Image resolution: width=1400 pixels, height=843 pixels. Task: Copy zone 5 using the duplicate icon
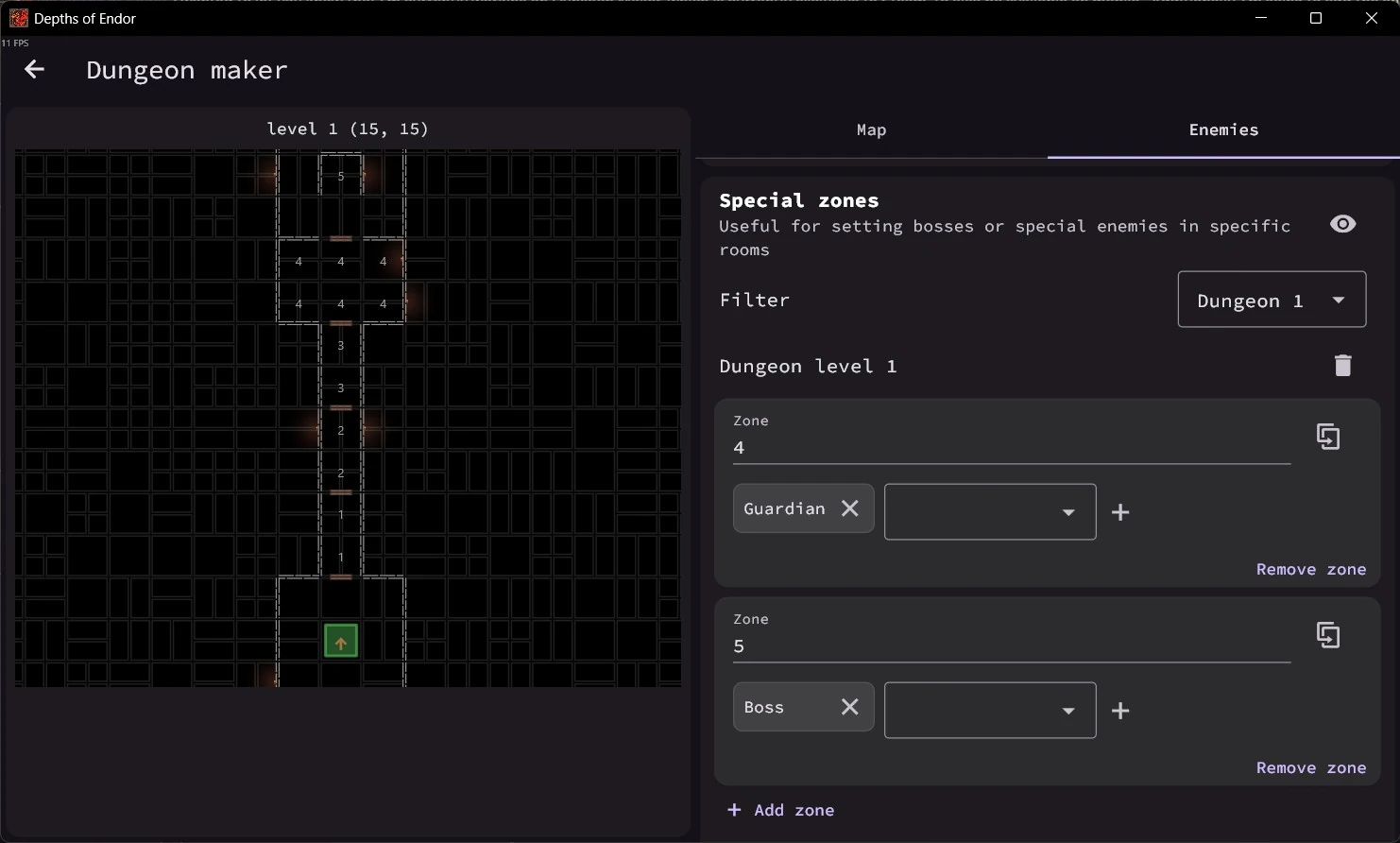[x=1328, y=635]
